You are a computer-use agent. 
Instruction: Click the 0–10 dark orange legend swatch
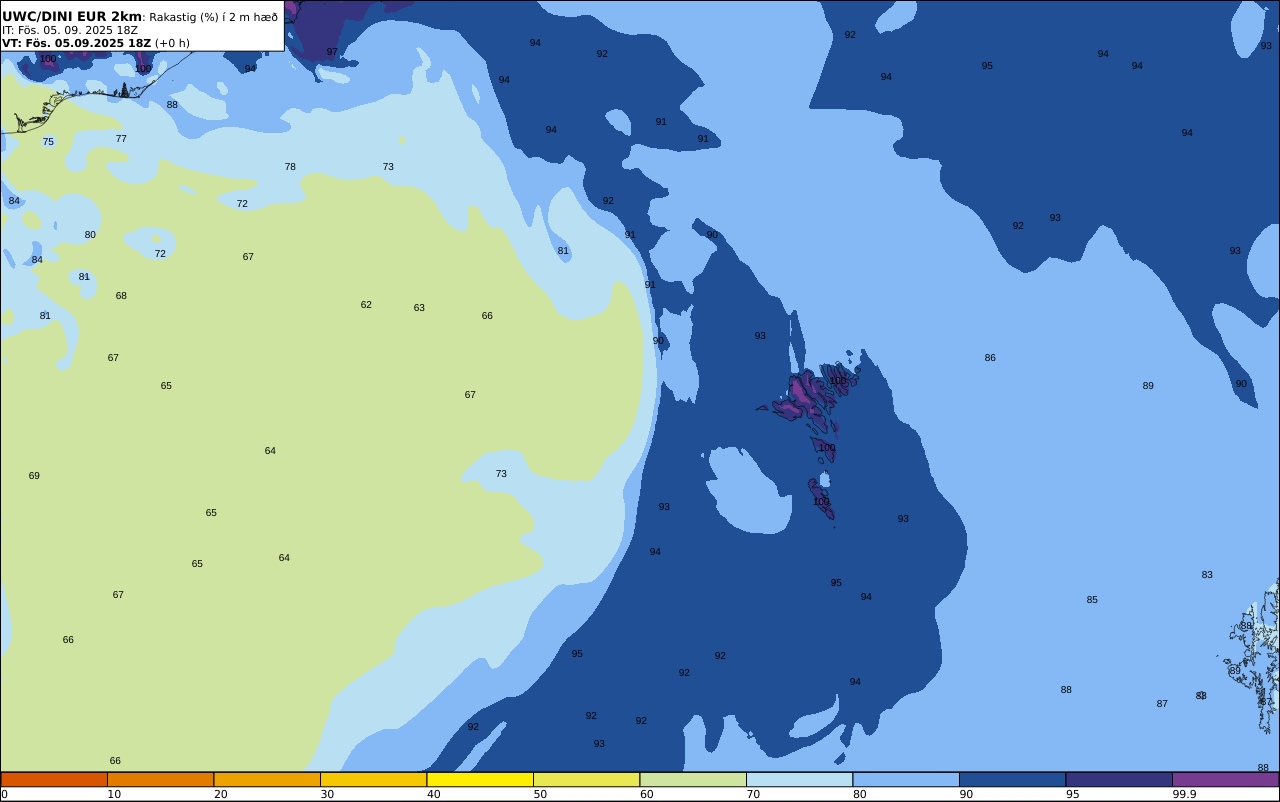54,779
